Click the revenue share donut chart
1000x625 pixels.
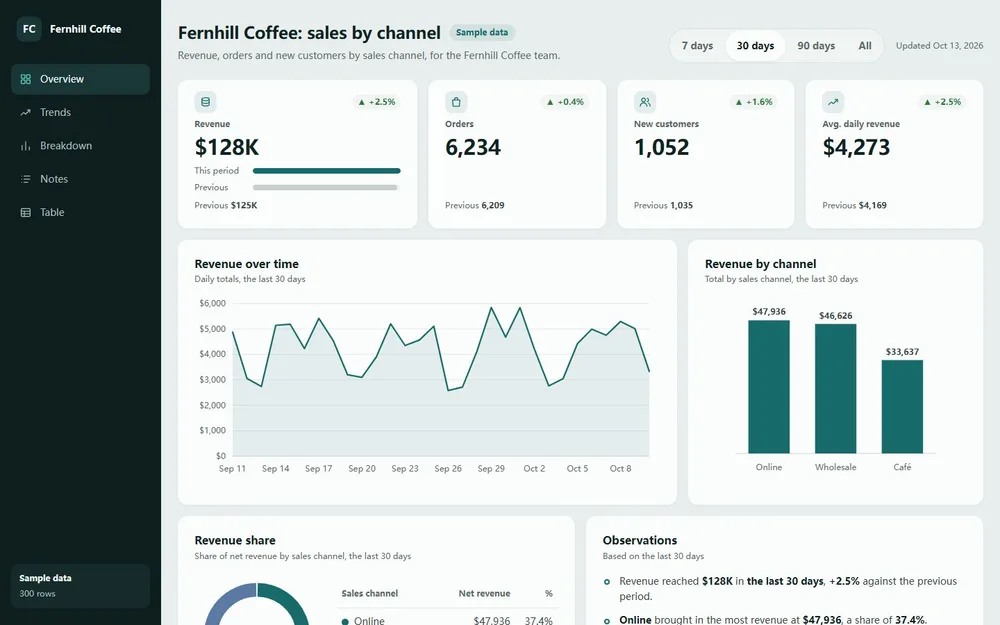click(257, 603)
